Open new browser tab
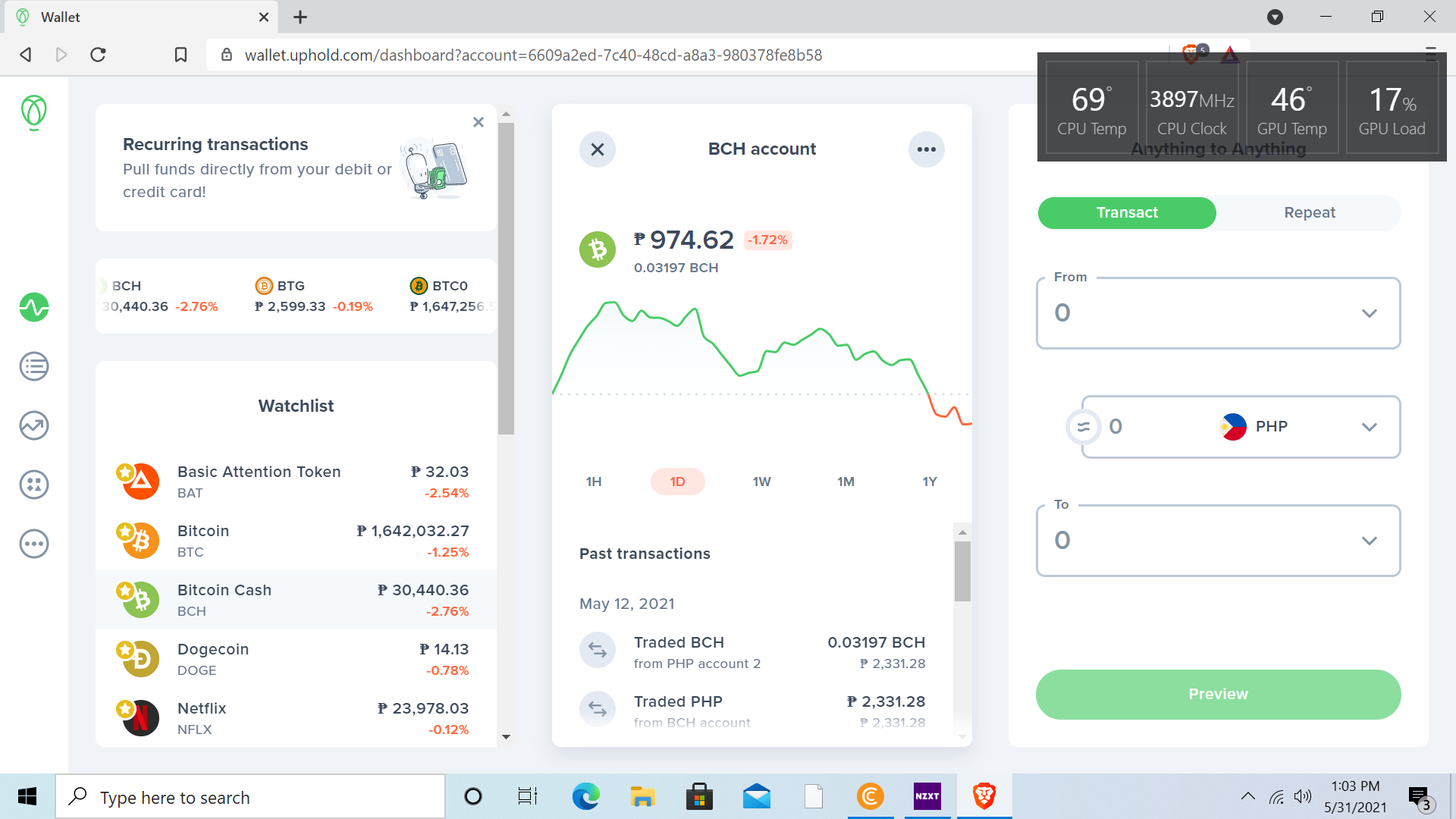 (300, 17)
